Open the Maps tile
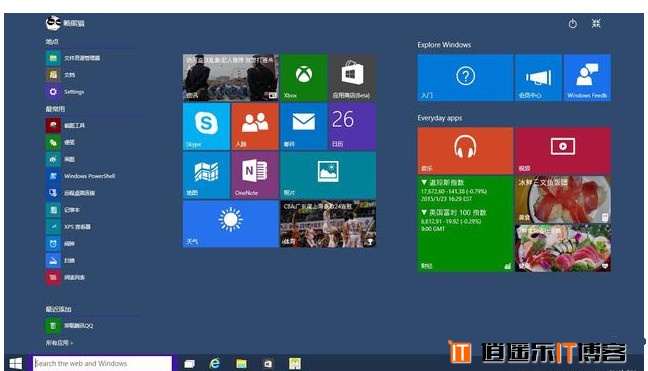This screenshot has height=371, width=648. click(206, 175)
